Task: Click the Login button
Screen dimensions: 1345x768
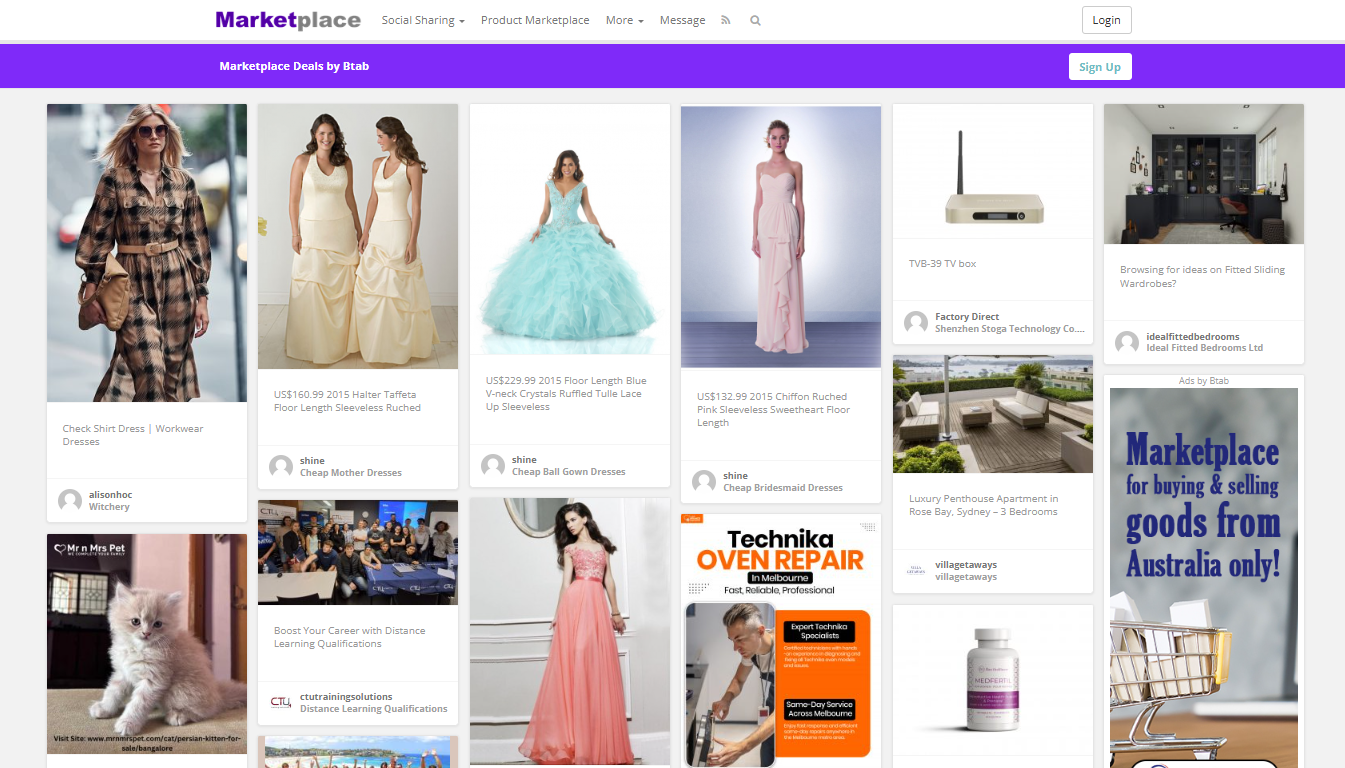Action: click(x=1106, y=20)
